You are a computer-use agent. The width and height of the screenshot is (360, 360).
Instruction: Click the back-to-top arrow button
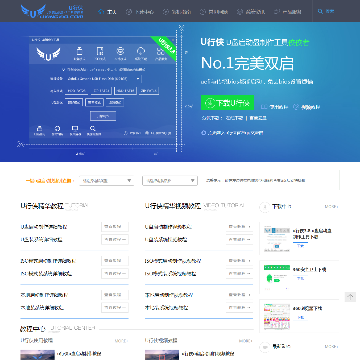[x=350, y=297]
